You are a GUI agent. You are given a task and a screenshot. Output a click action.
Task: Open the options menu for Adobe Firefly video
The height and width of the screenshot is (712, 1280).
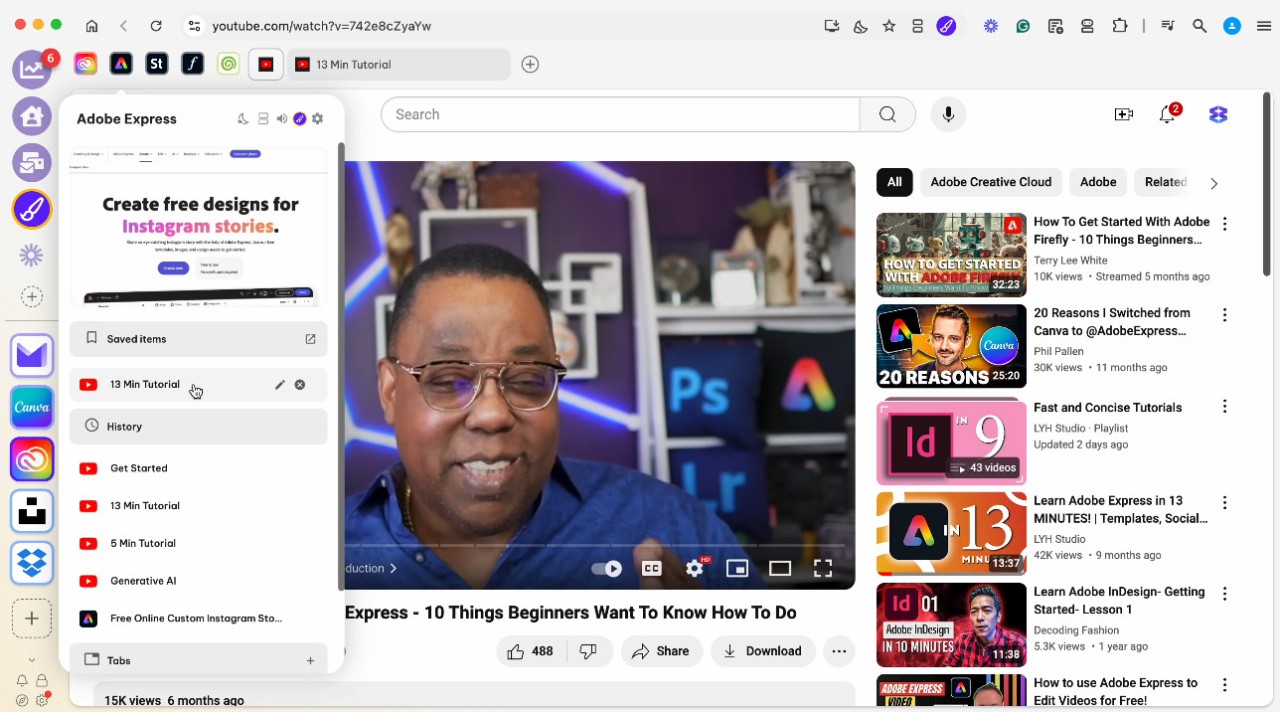[1225, 224]
